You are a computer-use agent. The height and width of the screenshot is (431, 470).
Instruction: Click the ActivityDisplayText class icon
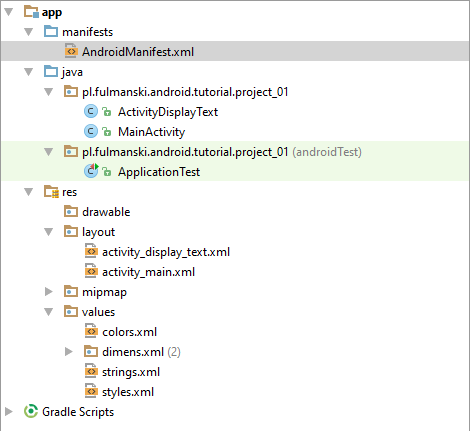[91, 111]
